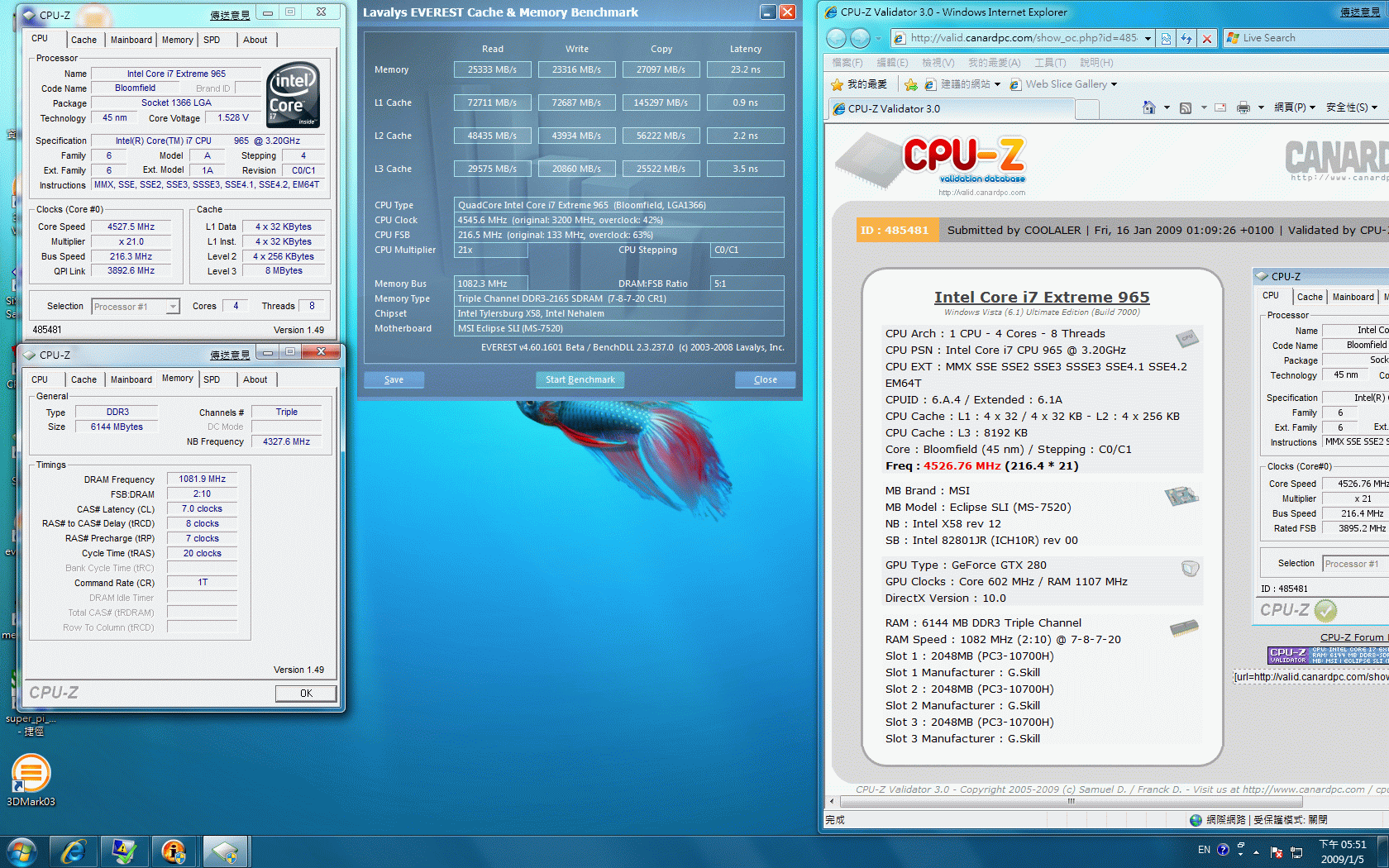Switch to SPD tab in lower CPU-Z
Screen dimensions: 1389x868
212,379
